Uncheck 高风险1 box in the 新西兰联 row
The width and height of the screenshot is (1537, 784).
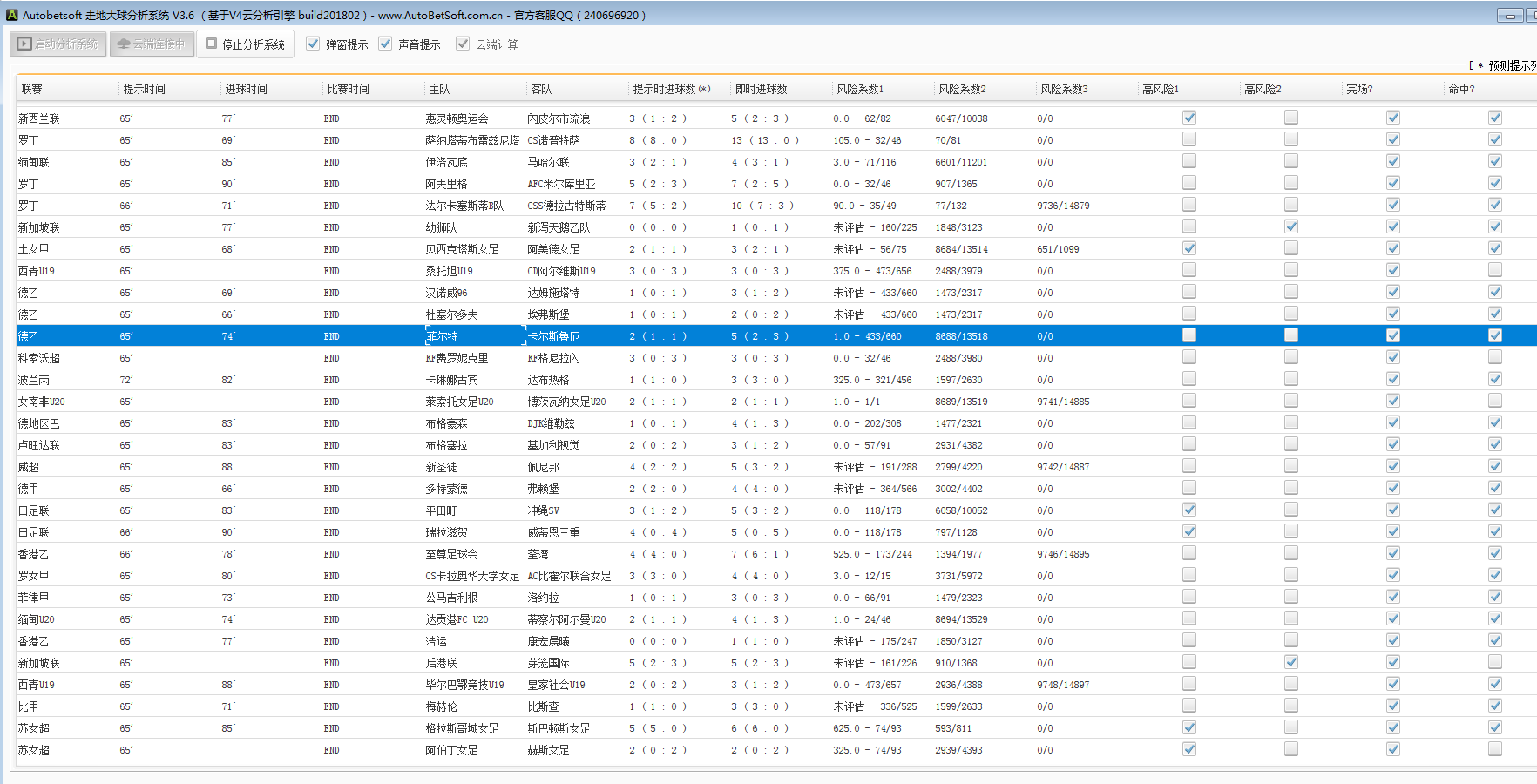pos(1189,118)
